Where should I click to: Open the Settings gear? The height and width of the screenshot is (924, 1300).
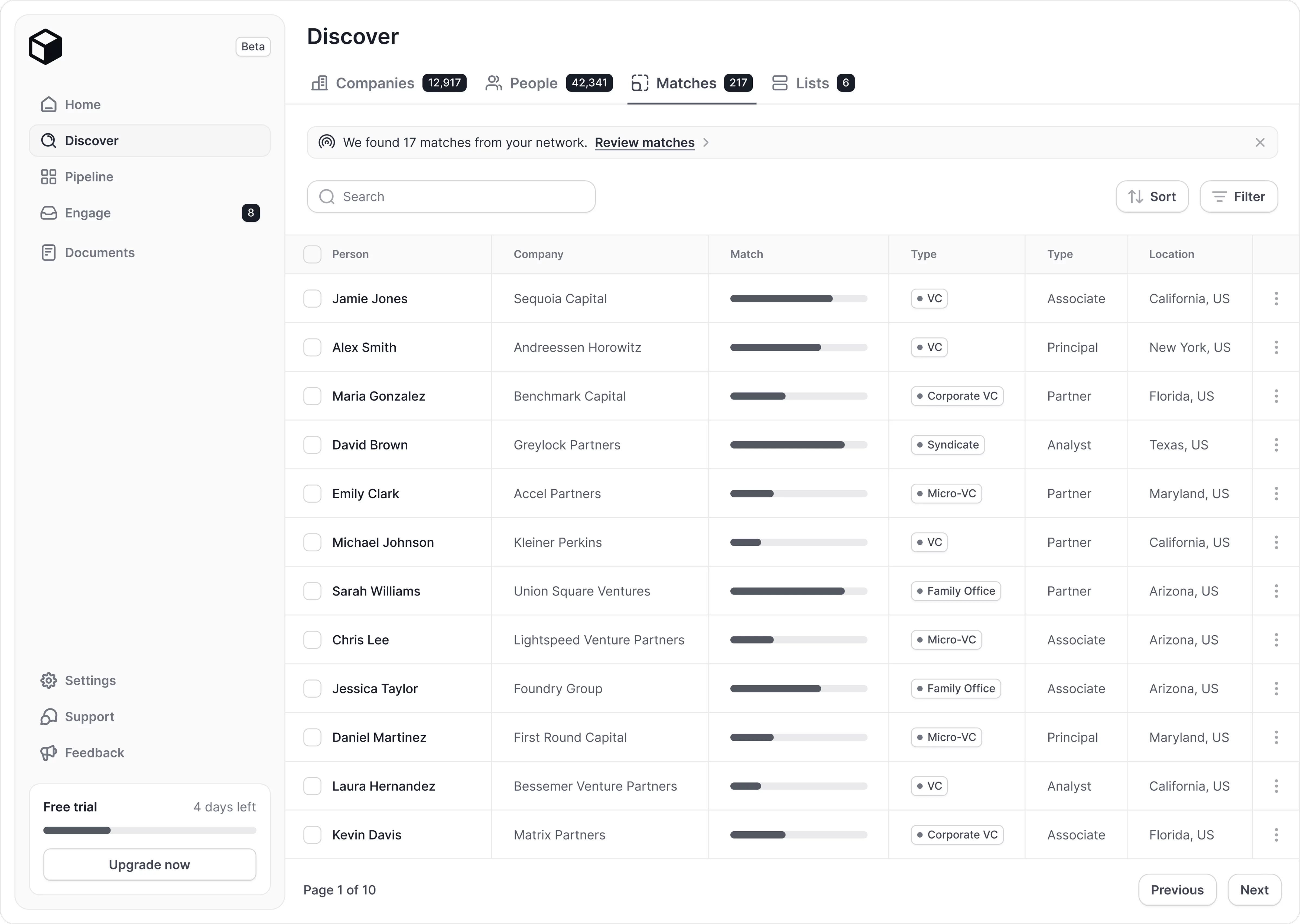pos(49,681)
